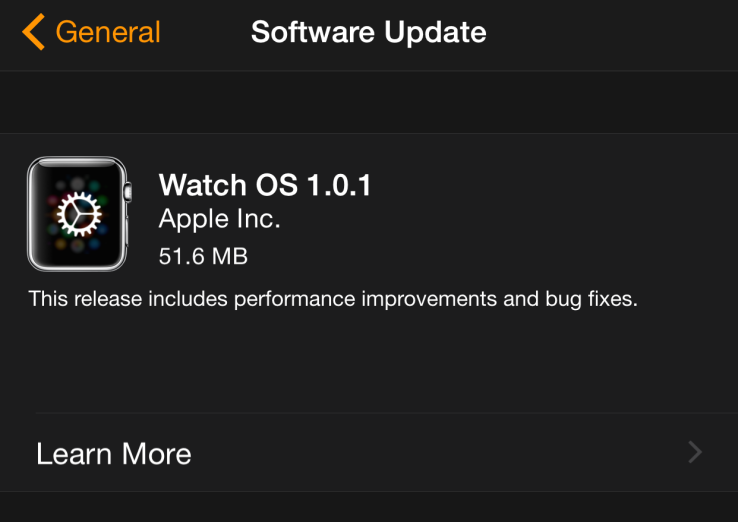The width and height of the screenshot is (738, 522).
Task: Click blank area below Learn More row
Action: [368, 507]
